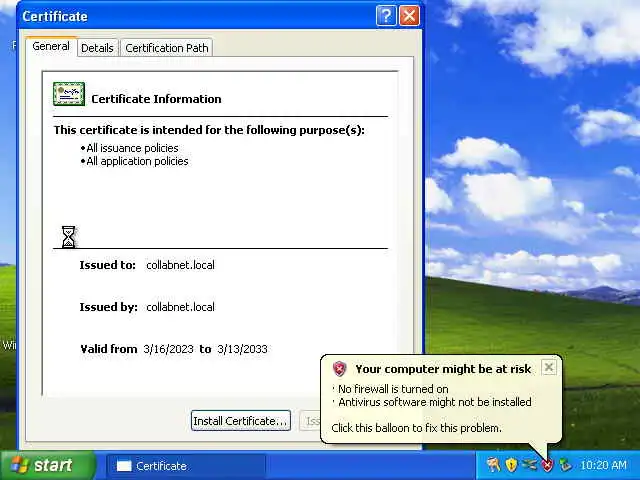
Task: Click the Safely Remove Hardware tray icon
Action: pyautogui.click(x=565, y=465)
